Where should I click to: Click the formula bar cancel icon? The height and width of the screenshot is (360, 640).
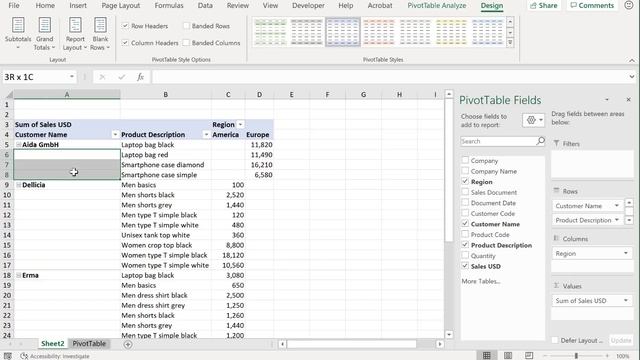pos(102,77)
